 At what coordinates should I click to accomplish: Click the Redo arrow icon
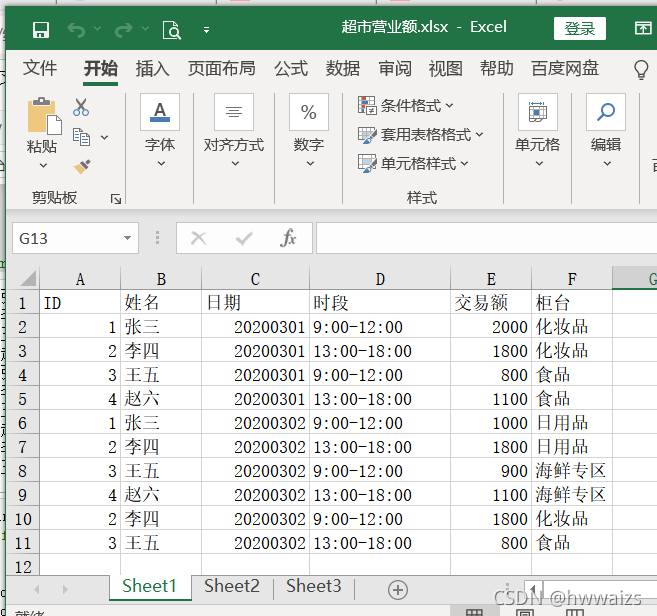[x=124, y=30]
